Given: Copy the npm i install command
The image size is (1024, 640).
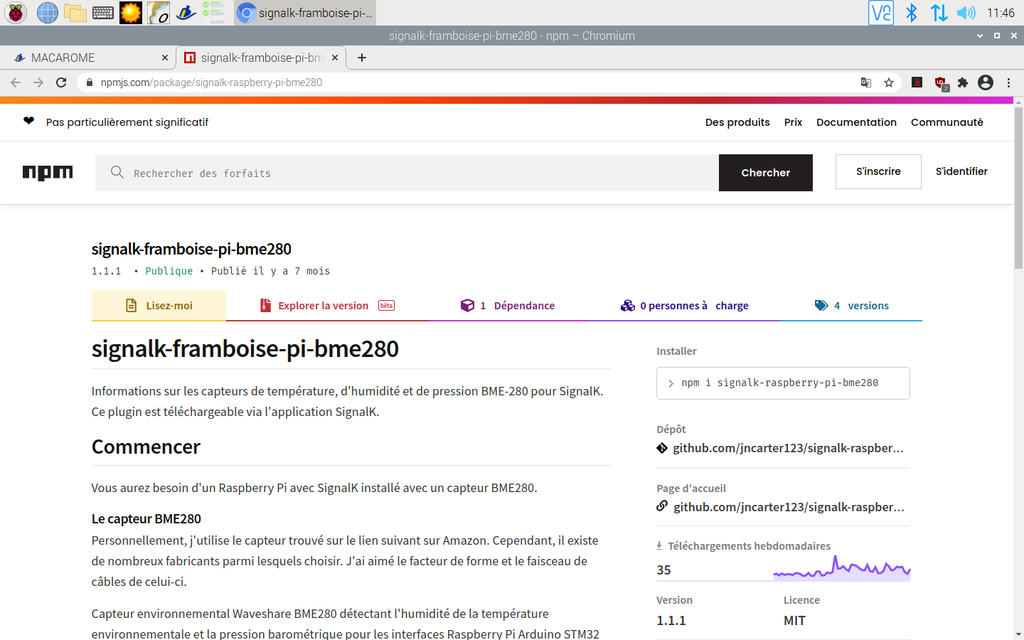Looking at the screenshot, I should [x=782, y=383].
